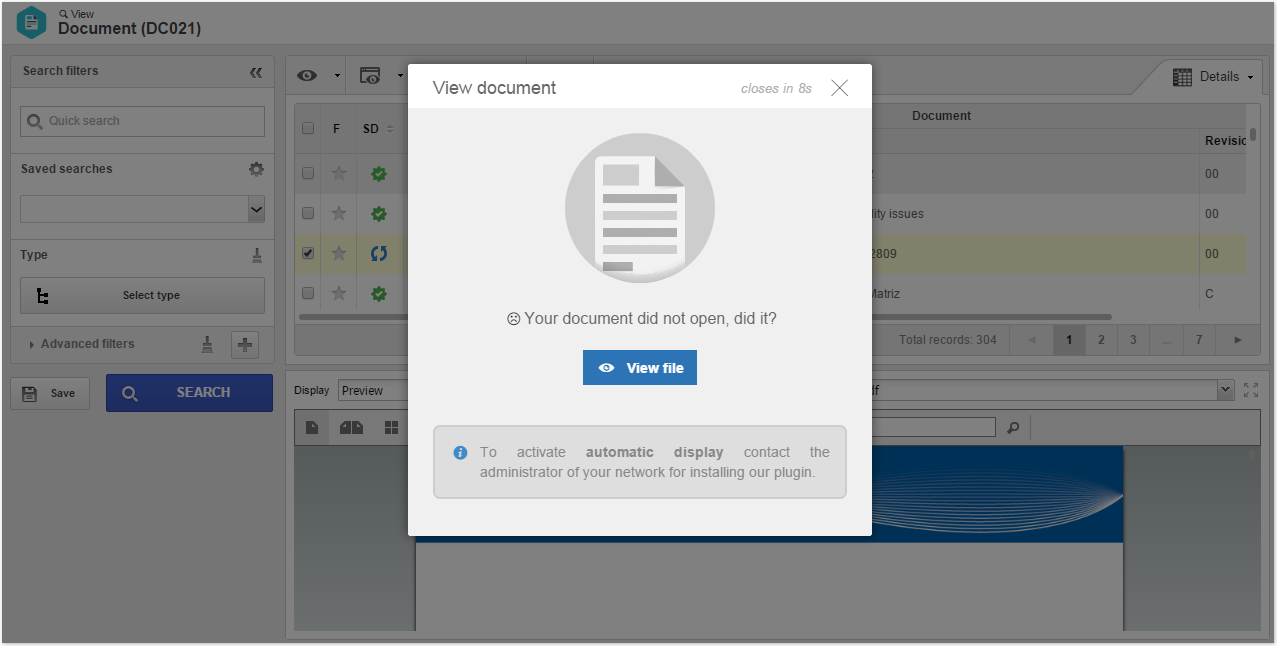Check the fourth row checkbox
The image size is (1277, 646).
[x=308, y=293]
